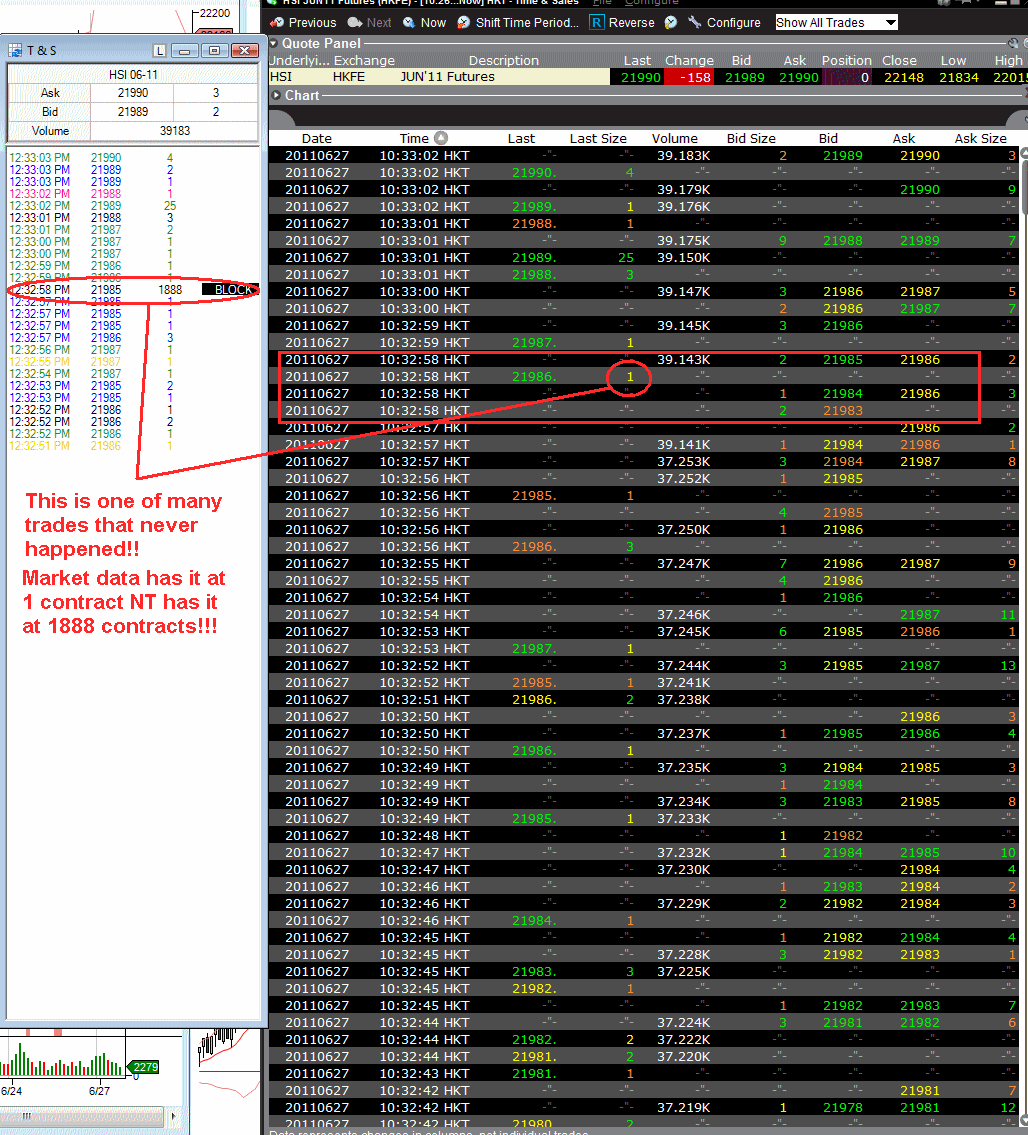The image size is (1028, 1135).
Task: Click the green 2279 volume label on chart
Action: (145, 1067)
